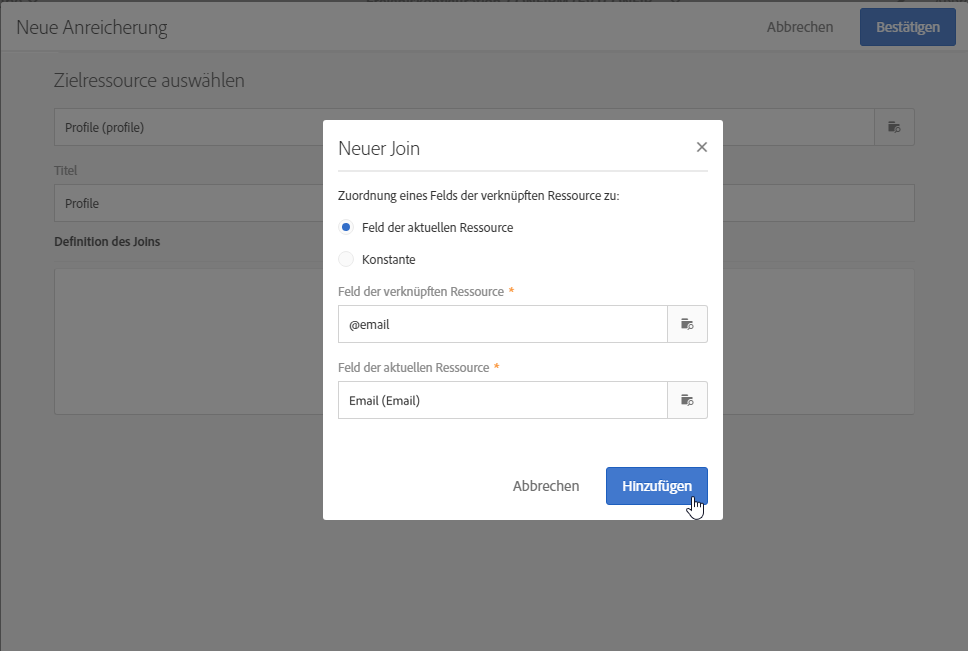This screenshot has height=651, width=968.
Task: Select the Konstante radio option
Action: 346,259
